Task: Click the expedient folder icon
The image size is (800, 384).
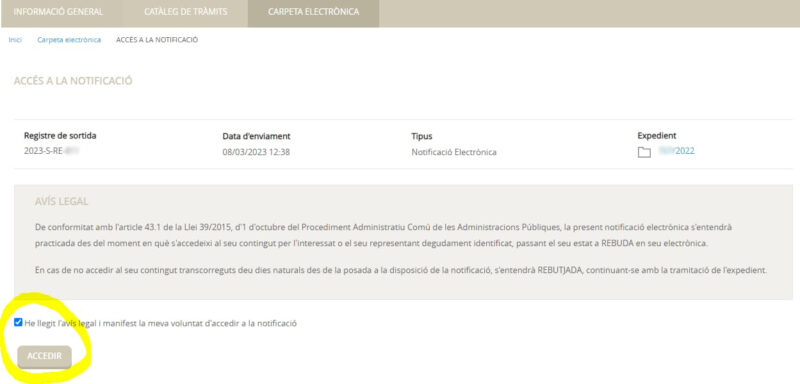Action: coord(644,152)
